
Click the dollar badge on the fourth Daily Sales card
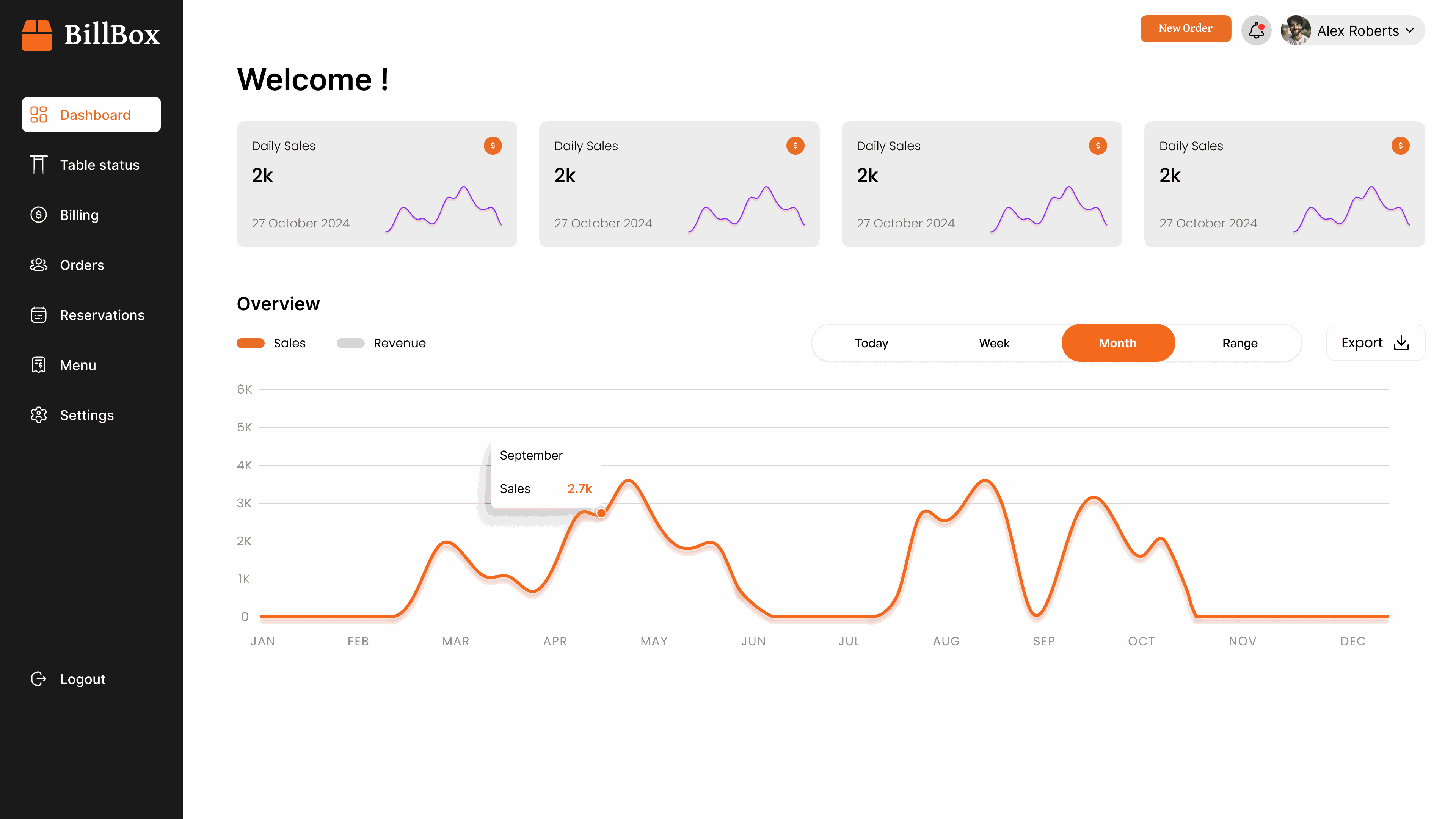(x=1401, y=146)
